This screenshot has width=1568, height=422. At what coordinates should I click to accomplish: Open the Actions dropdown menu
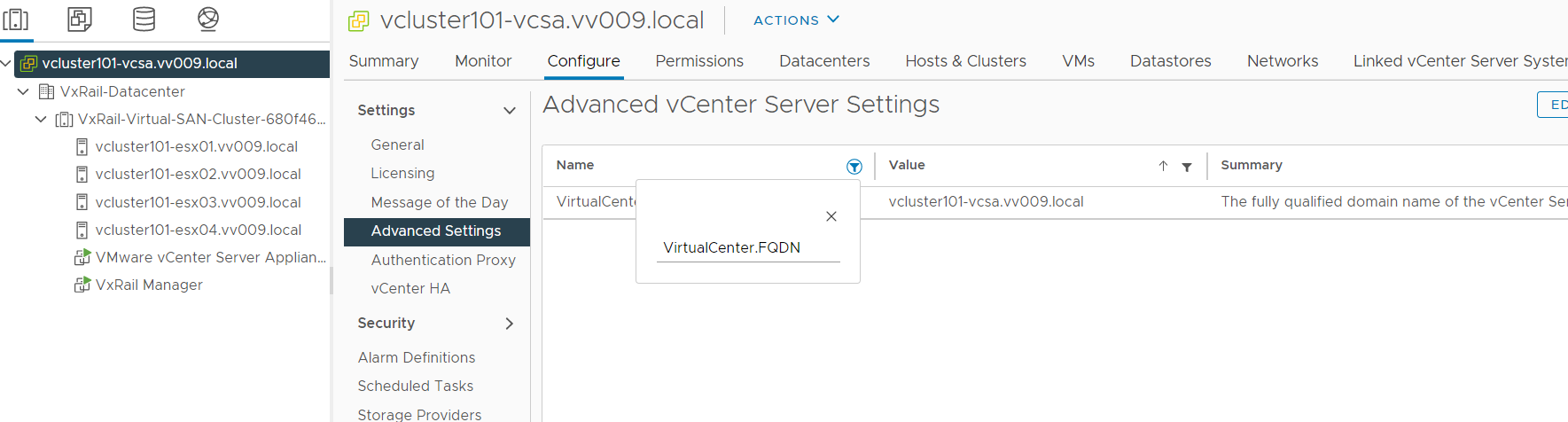coord(796,20)
